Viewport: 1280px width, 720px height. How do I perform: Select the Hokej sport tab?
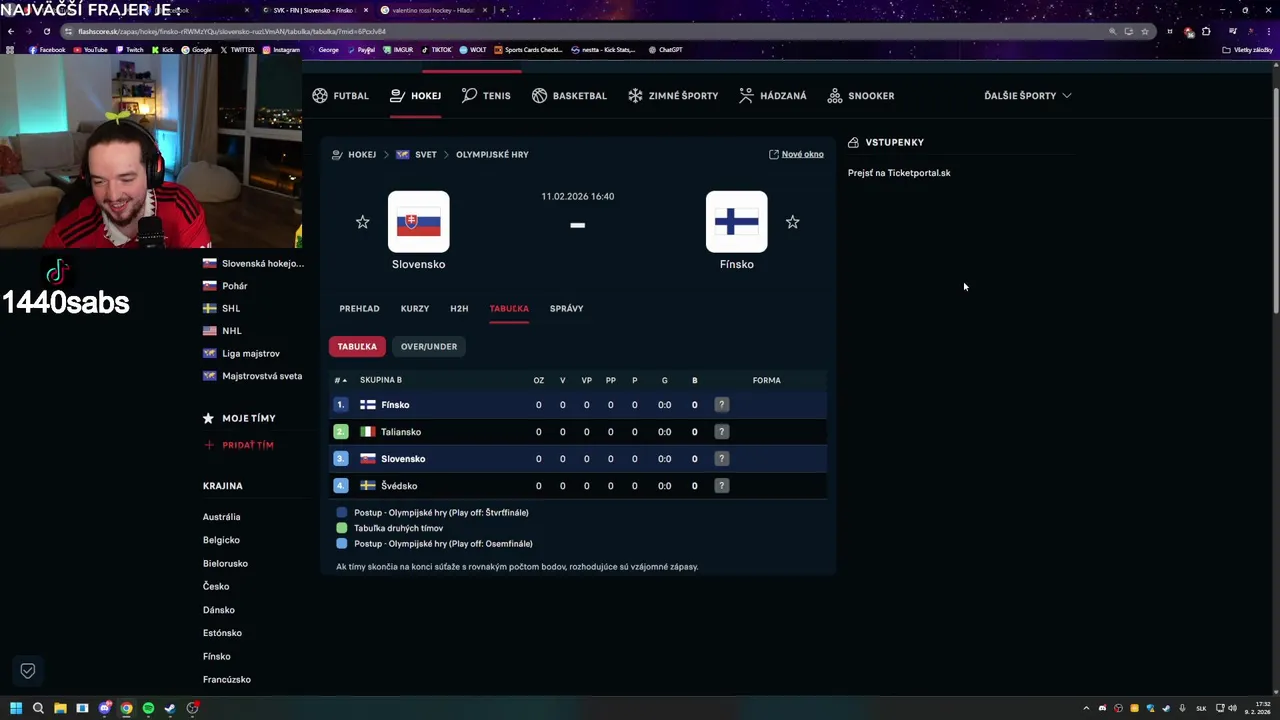pos(415,96)
